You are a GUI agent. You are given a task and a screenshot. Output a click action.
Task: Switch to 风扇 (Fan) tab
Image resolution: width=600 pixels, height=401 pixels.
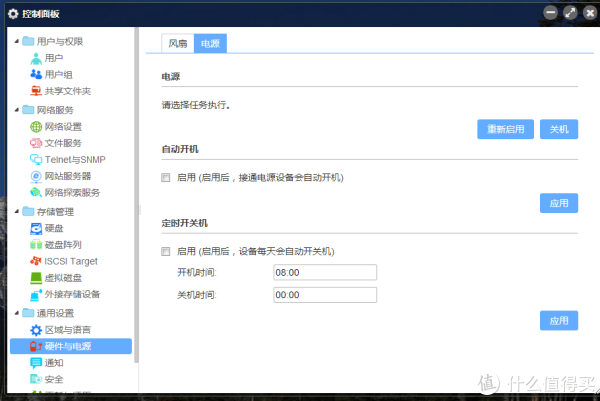[x=178, y=44]
